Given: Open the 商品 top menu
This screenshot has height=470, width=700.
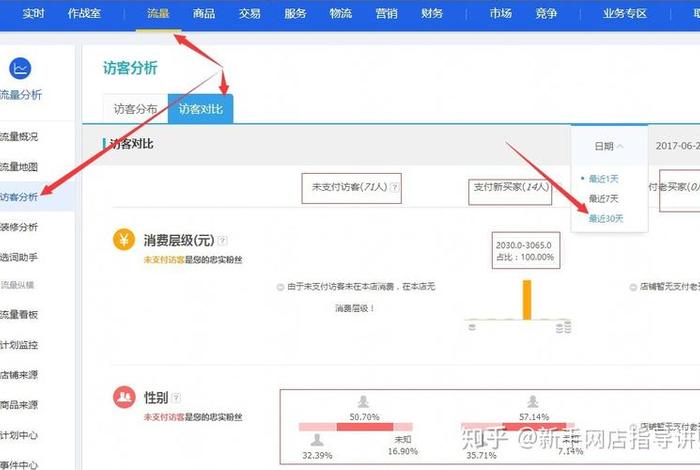Looking at the screenshot, I should click(x=204, y=13).
